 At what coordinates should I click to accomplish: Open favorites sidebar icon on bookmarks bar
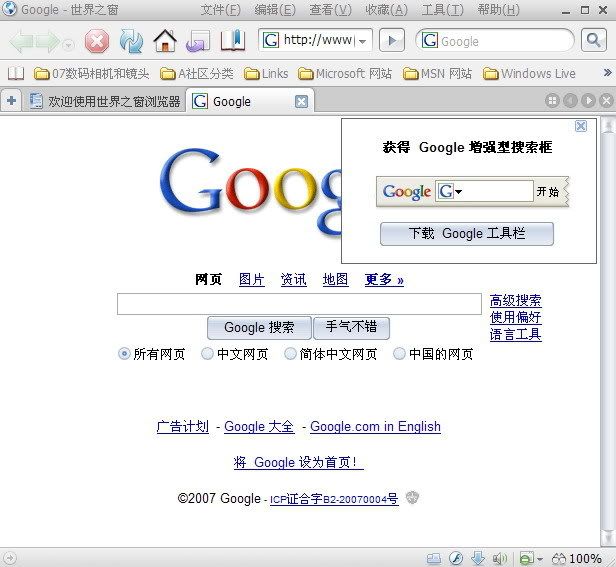coord(16,73)
